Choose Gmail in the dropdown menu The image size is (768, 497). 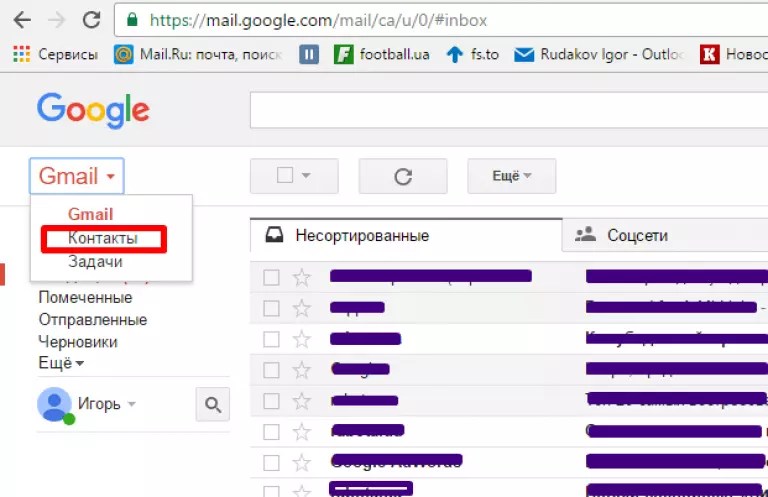click(x=91, y=214)
